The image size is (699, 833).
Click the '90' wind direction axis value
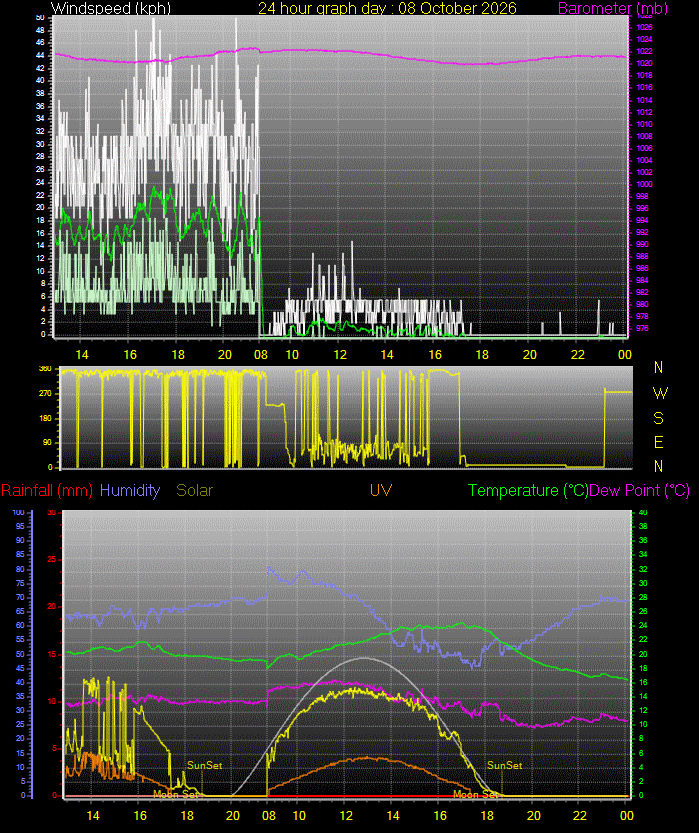[x=47, y=443]
